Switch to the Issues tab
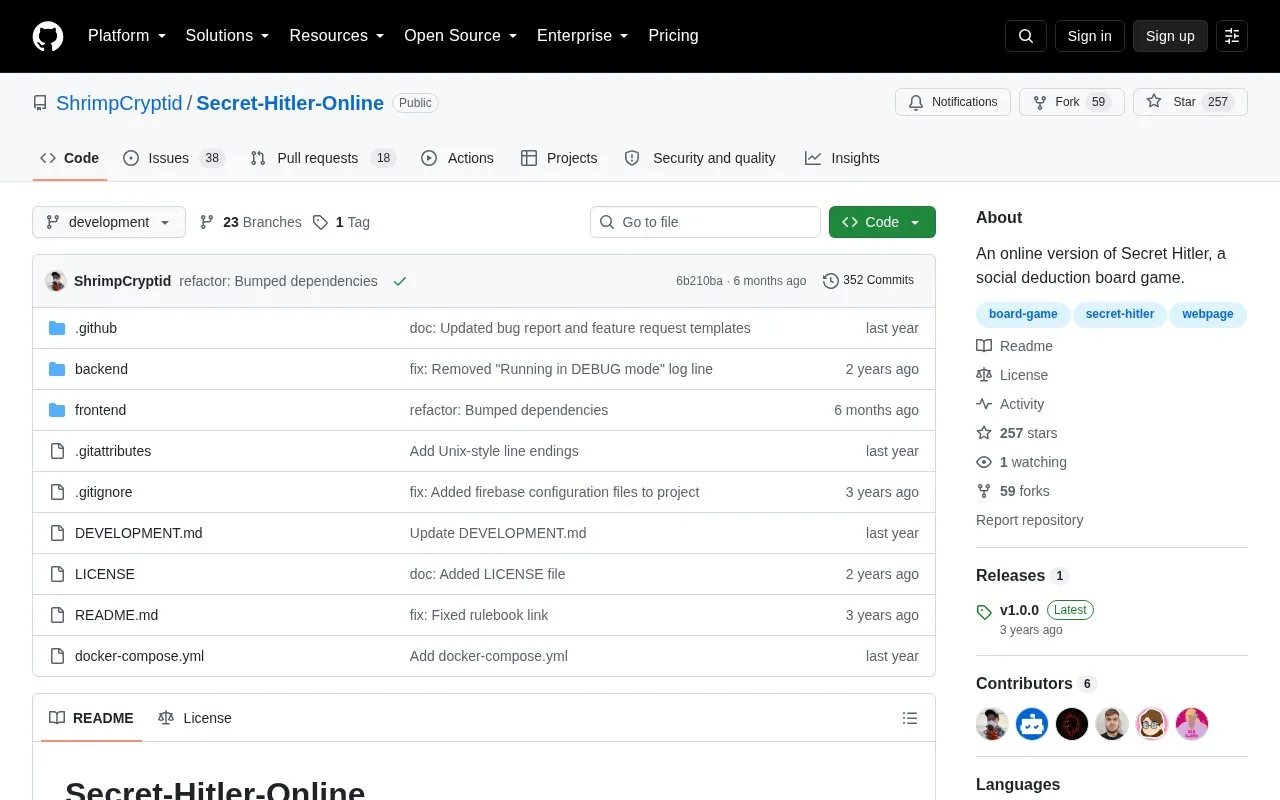Image resolution: width=1280 pixels, height=800 pixels. (x=174, y=158)
